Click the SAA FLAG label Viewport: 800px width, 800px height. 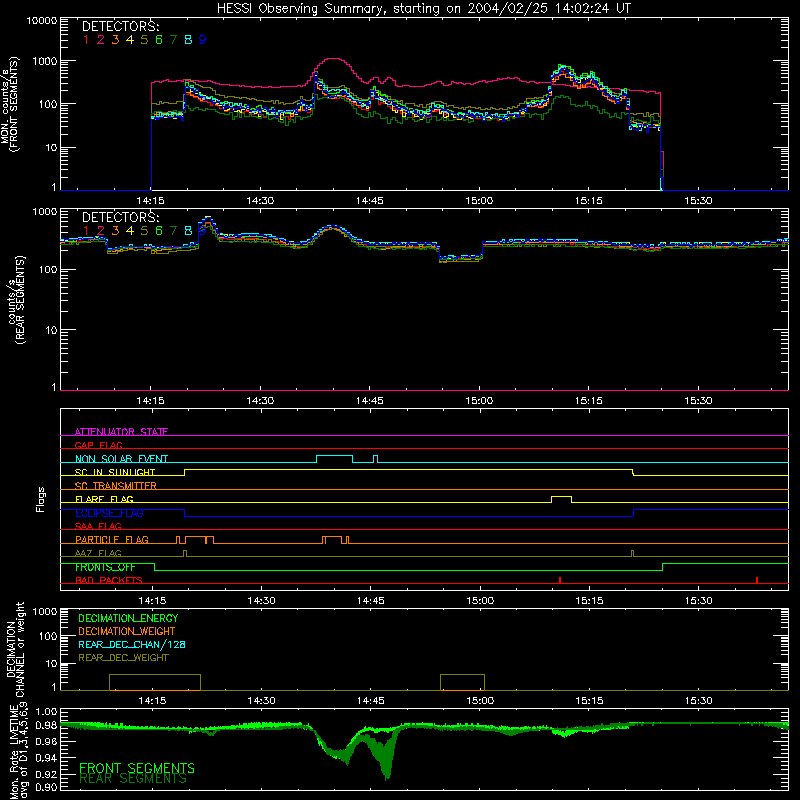pyautogui.click(x=98, y=526)
